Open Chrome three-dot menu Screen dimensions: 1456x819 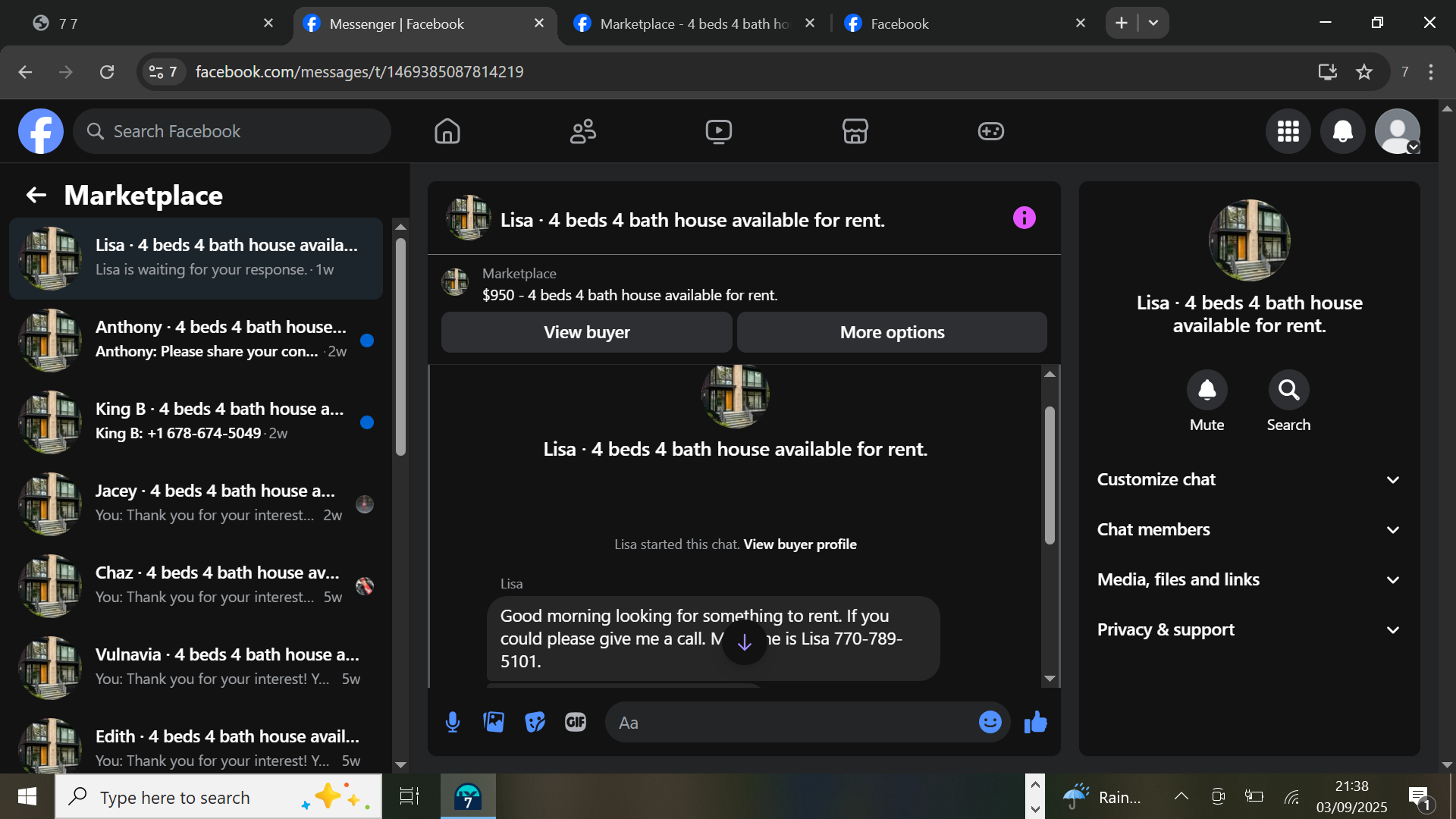pos(1431,72)
